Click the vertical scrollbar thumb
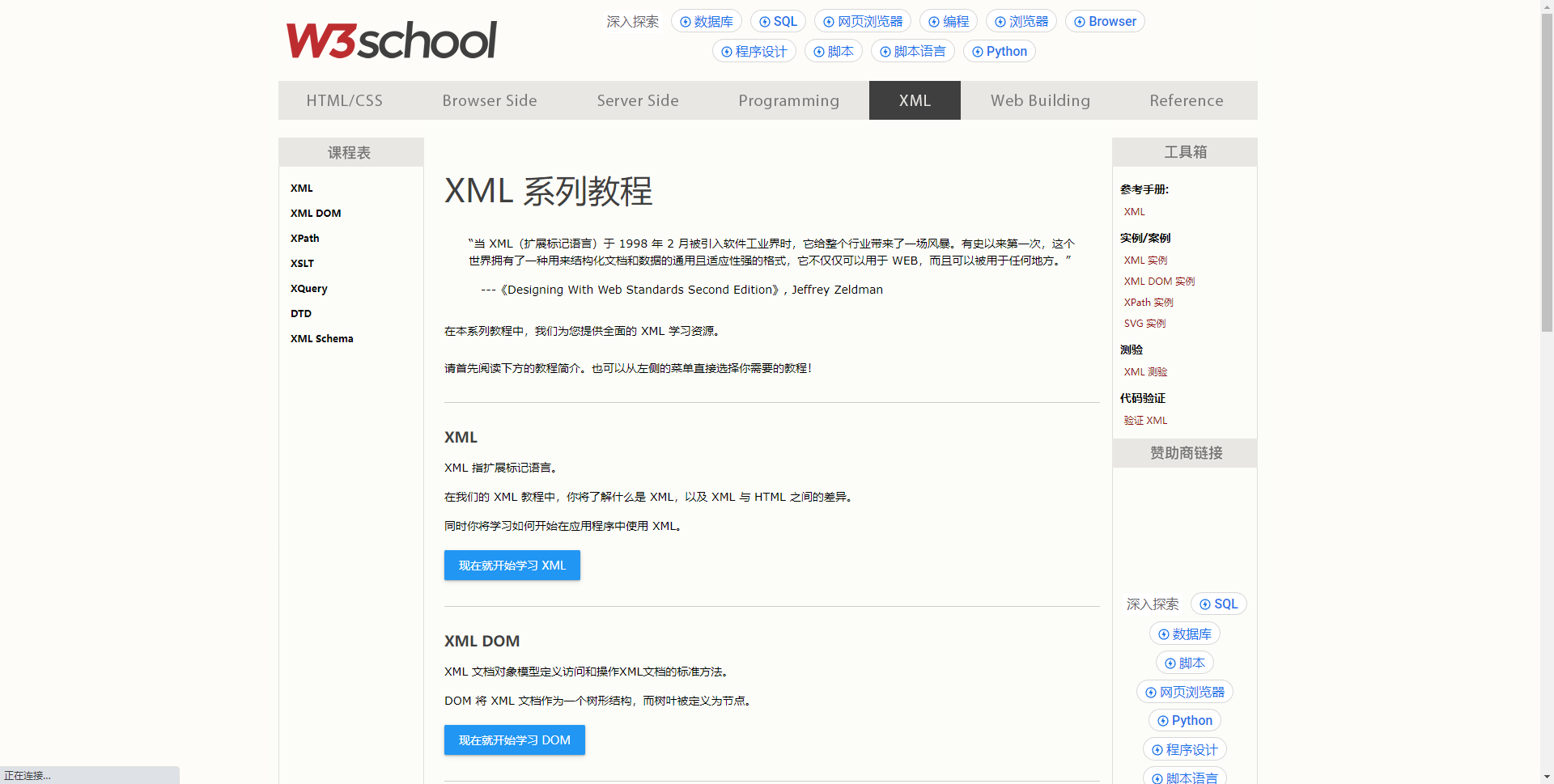The image size is (1554, 784). [1547, 172]
